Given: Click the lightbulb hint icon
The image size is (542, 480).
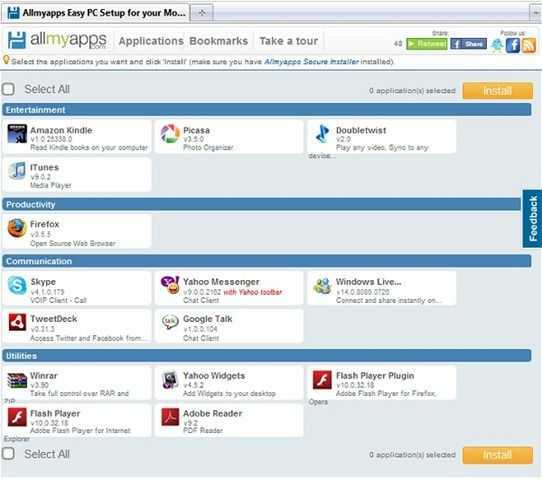Looking at the screenshot, I should click(x=6, y=59).
